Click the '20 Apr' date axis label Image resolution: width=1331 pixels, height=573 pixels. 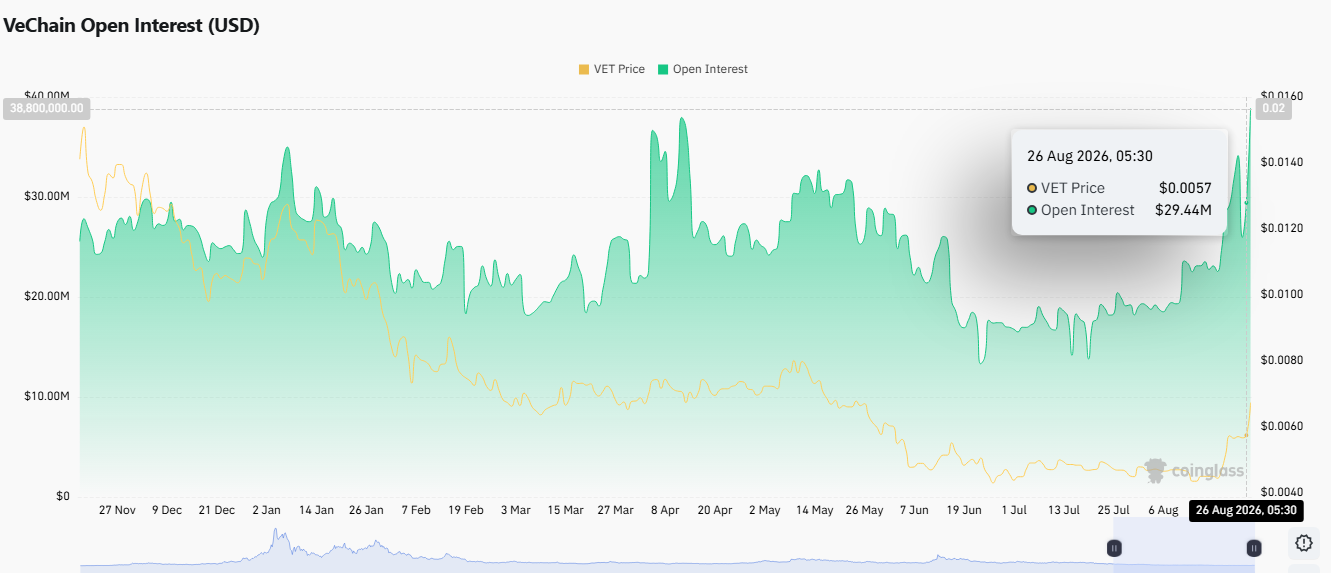715,510
